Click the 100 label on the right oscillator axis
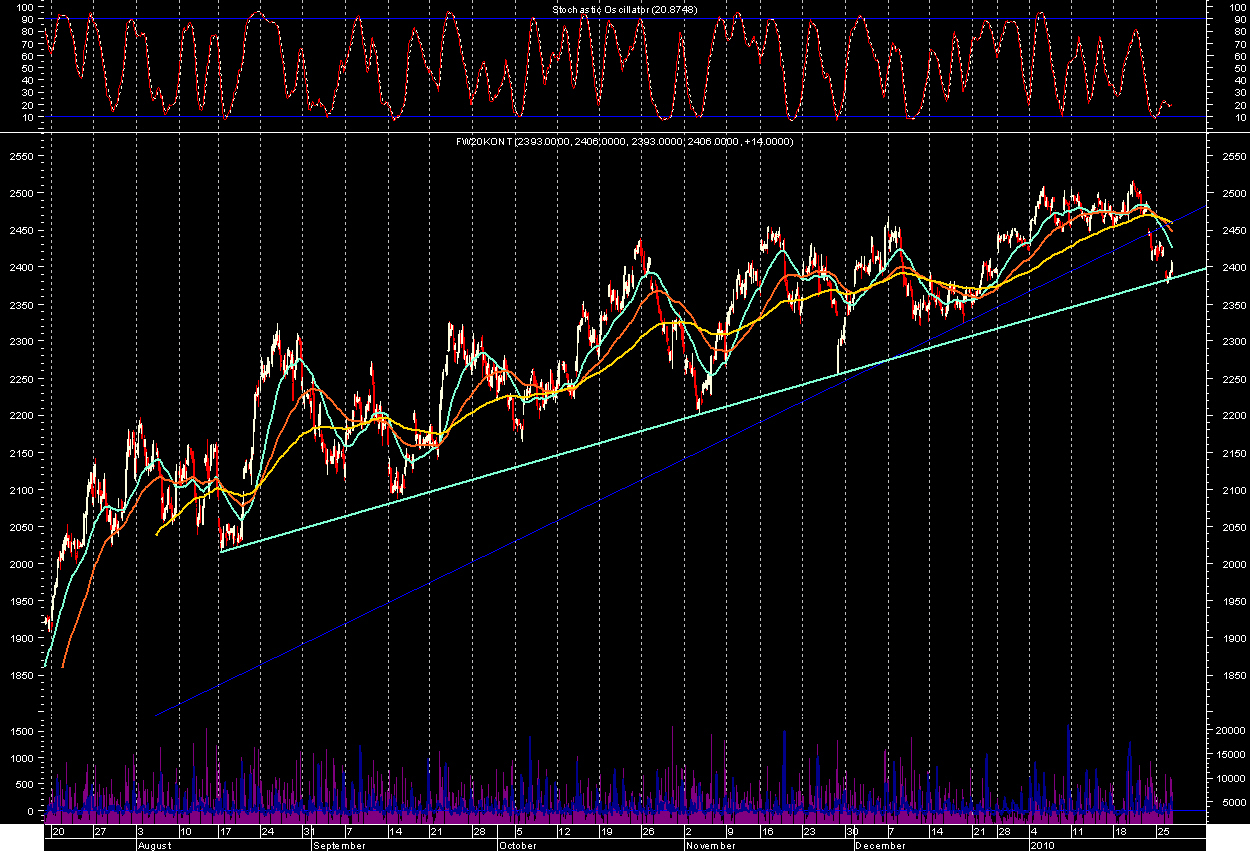This screenshot has width=1250, height=851. pos(1227,6)
